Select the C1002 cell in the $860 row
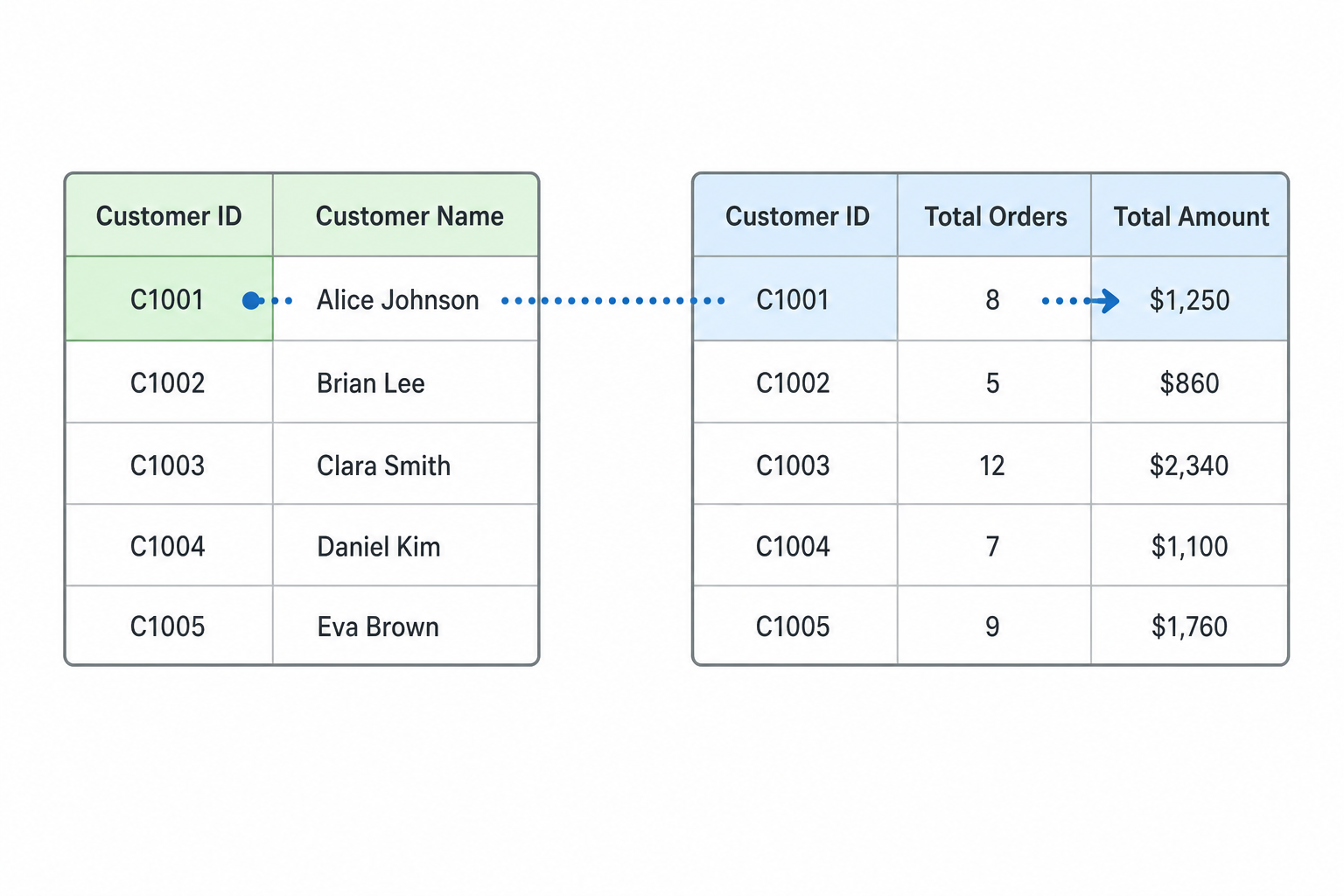1344x896 pixels. [795, 382]
